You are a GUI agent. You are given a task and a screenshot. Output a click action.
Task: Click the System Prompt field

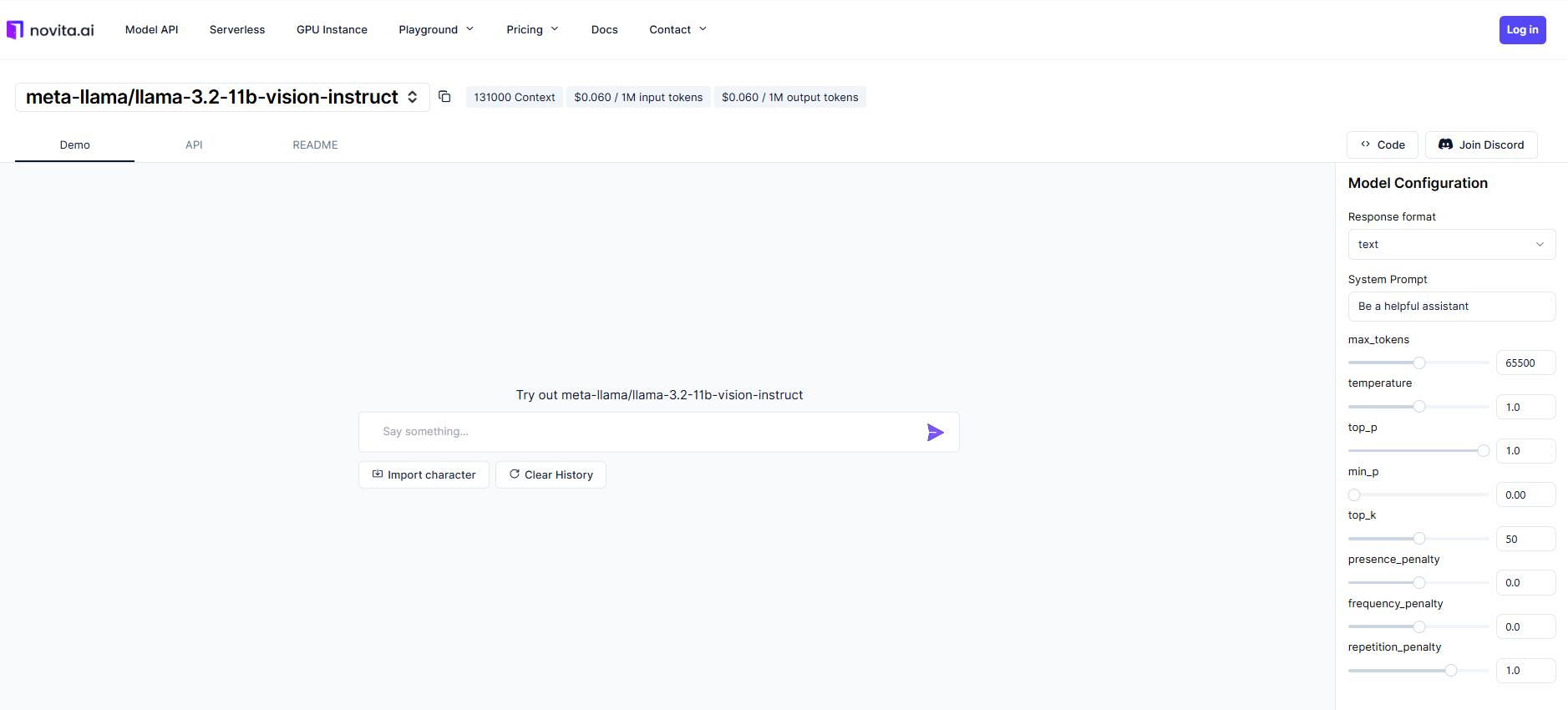1451,307
